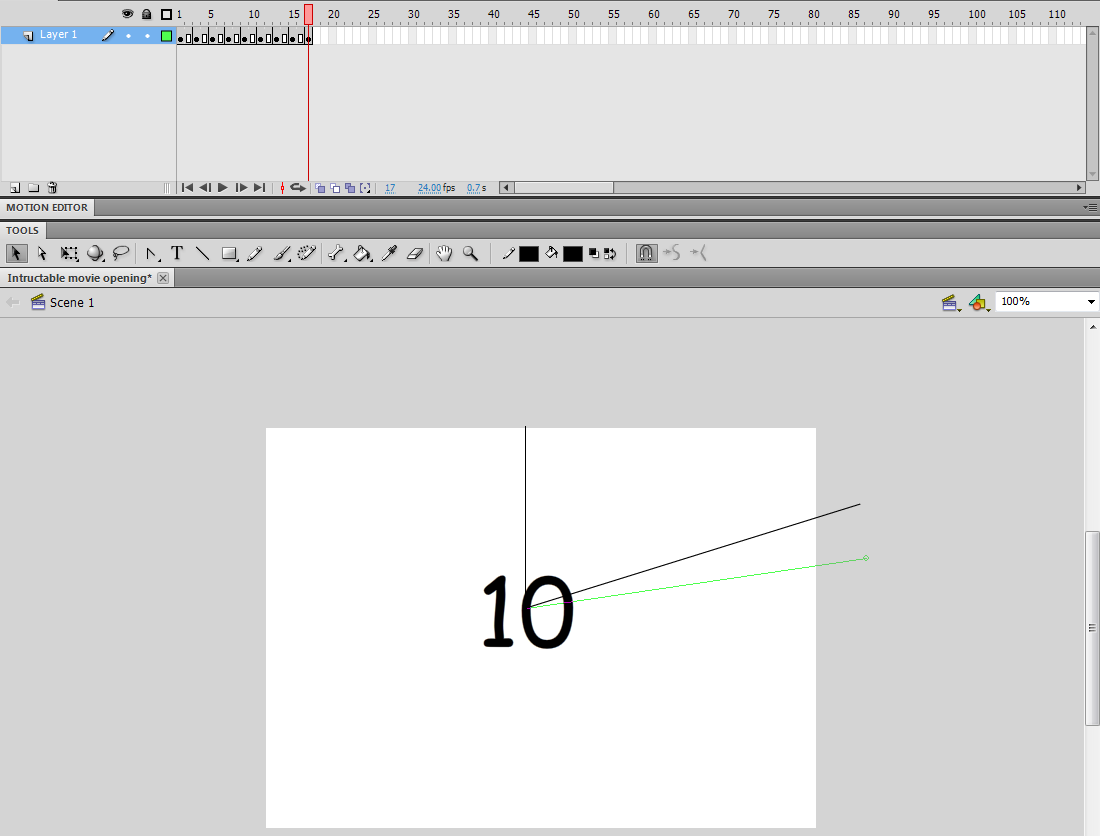Toggle the Loop playback button
Viewport: 1100px width, 836px height.
pos(297,188)
